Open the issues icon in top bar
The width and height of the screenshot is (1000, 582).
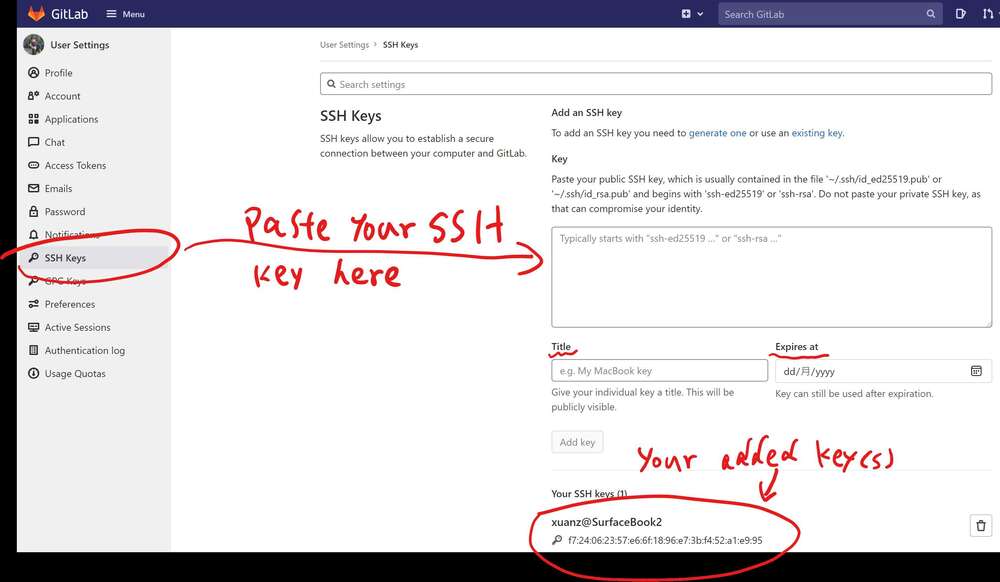[x=960, y=13]
